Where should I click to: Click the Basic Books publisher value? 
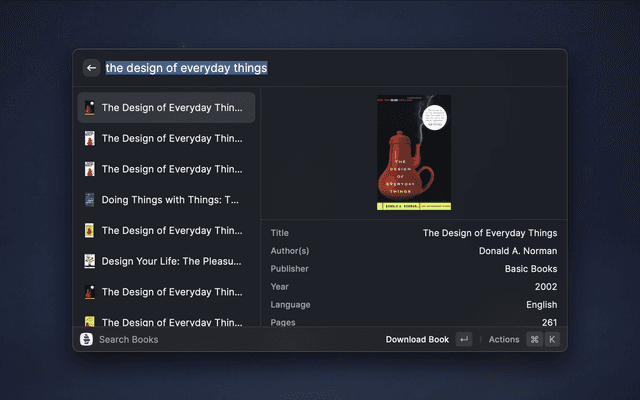pyautogui.click(x=529, y=269)
